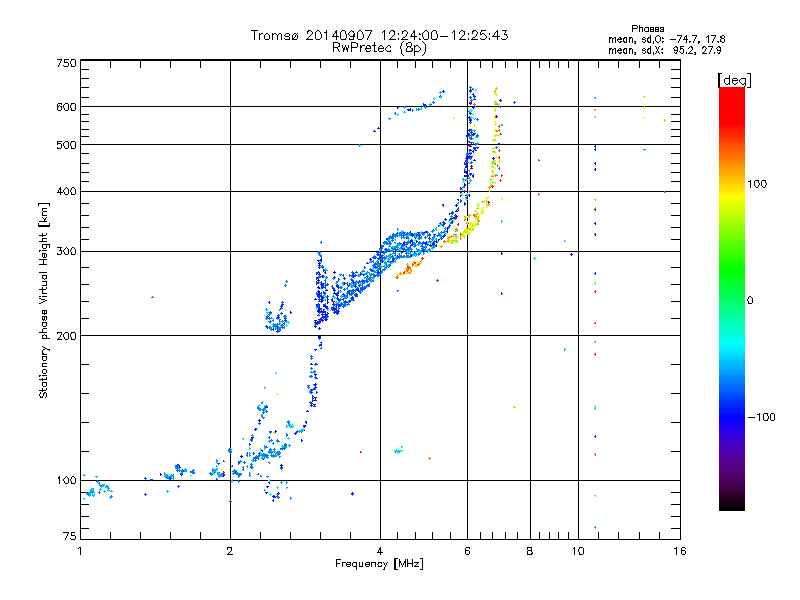Click the 'mean, sd,O: -74.7, 17.8' statistics line

pyautogui.click(x=666, y=39)
